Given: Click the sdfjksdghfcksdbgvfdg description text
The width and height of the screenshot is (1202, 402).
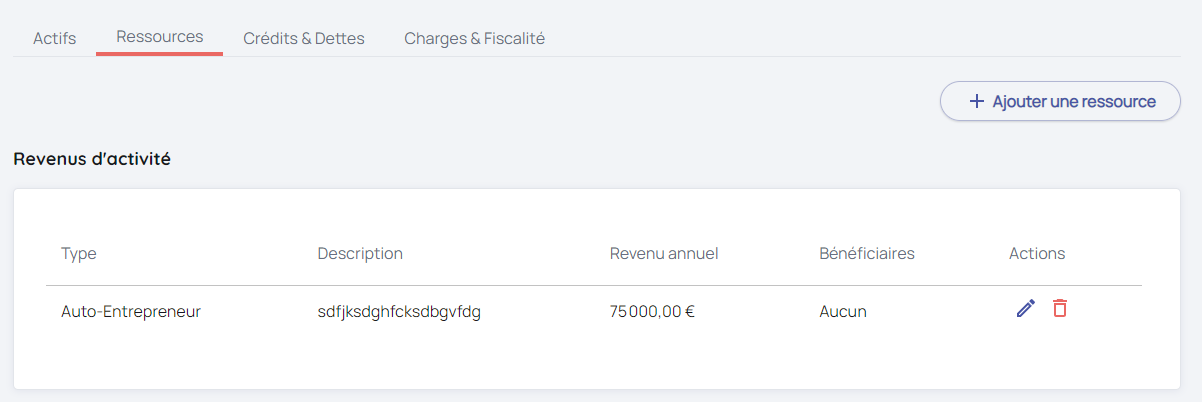Looking at the screenshot, I should coord(399,311).
